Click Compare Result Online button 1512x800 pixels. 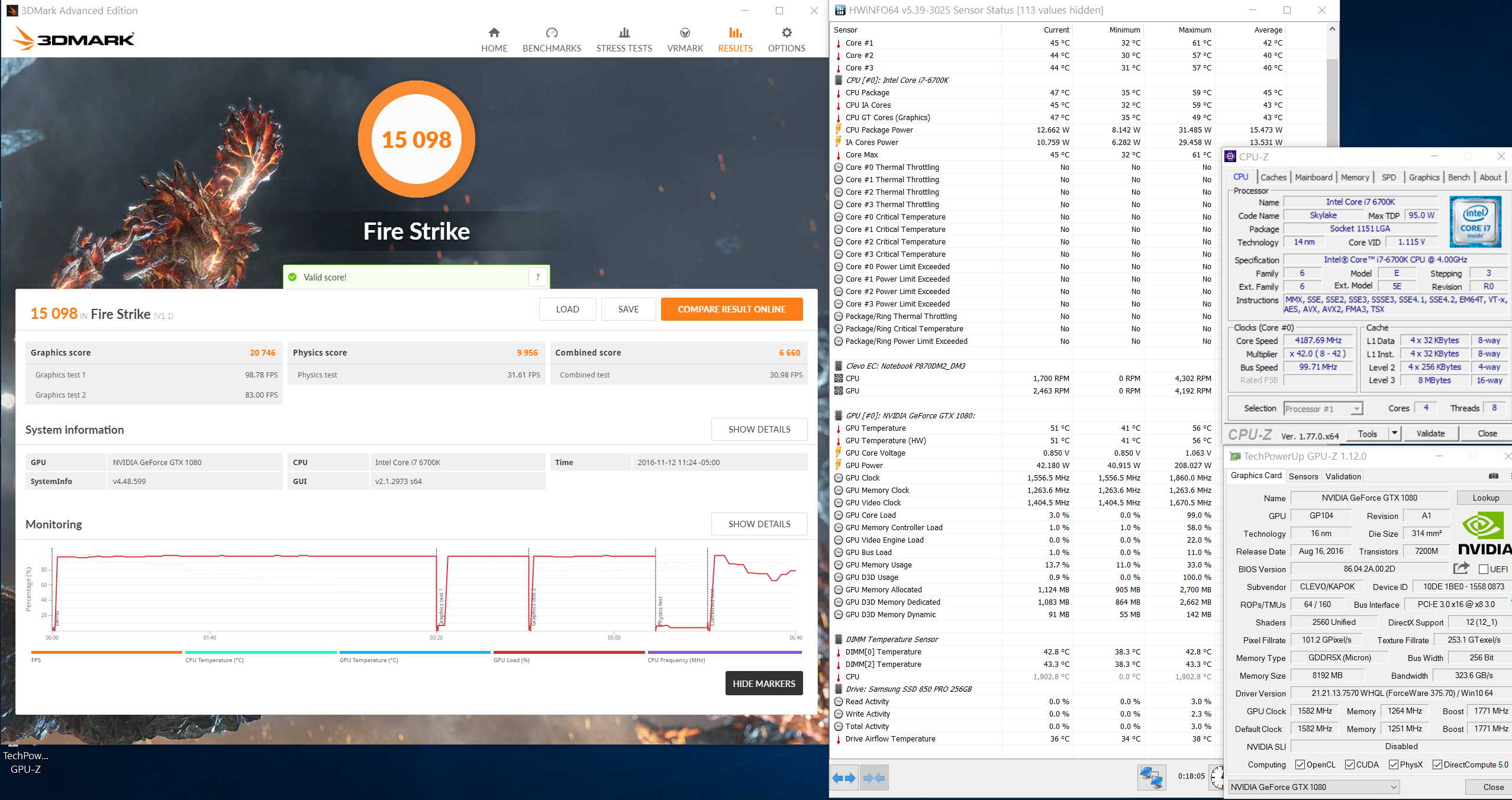pyautogui.click(x=731, y=309)
